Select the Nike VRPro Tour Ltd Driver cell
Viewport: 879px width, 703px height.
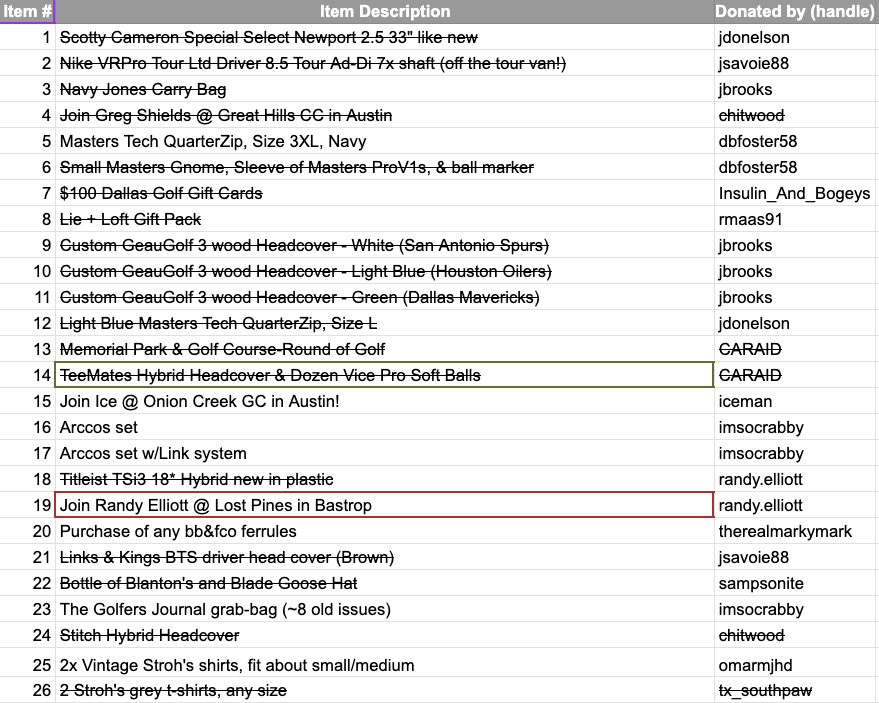click(x=385, y=63)
